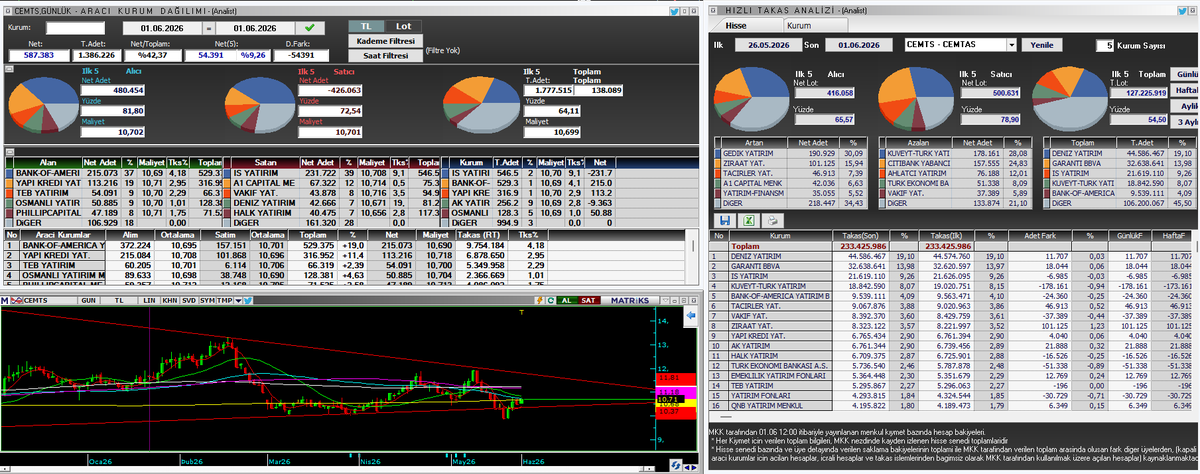1200x474 pixels.
Task: Click the KUVEYT-TURK YATI blue swatch in the Azalan table
Action: point(882,153)
